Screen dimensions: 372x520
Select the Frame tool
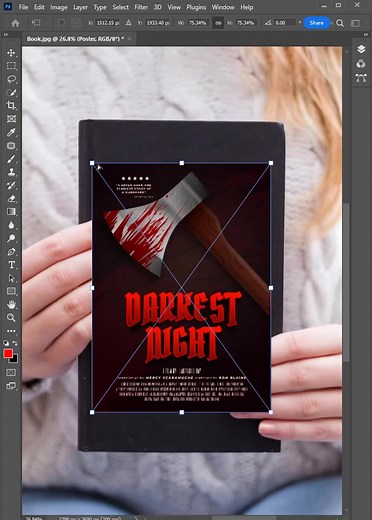coord(11,119)
